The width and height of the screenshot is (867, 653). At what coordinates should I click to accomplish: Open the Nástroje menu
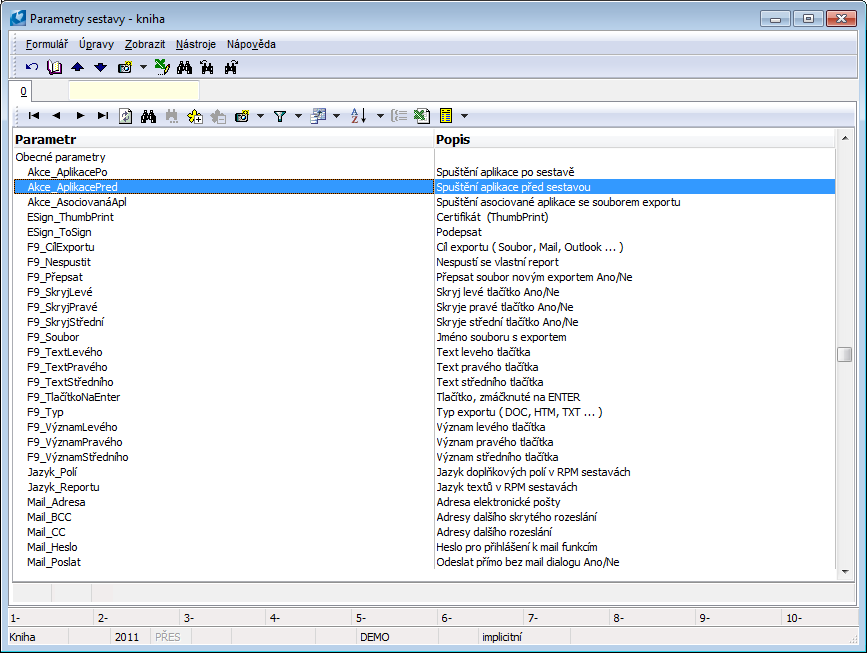(195, 44)
